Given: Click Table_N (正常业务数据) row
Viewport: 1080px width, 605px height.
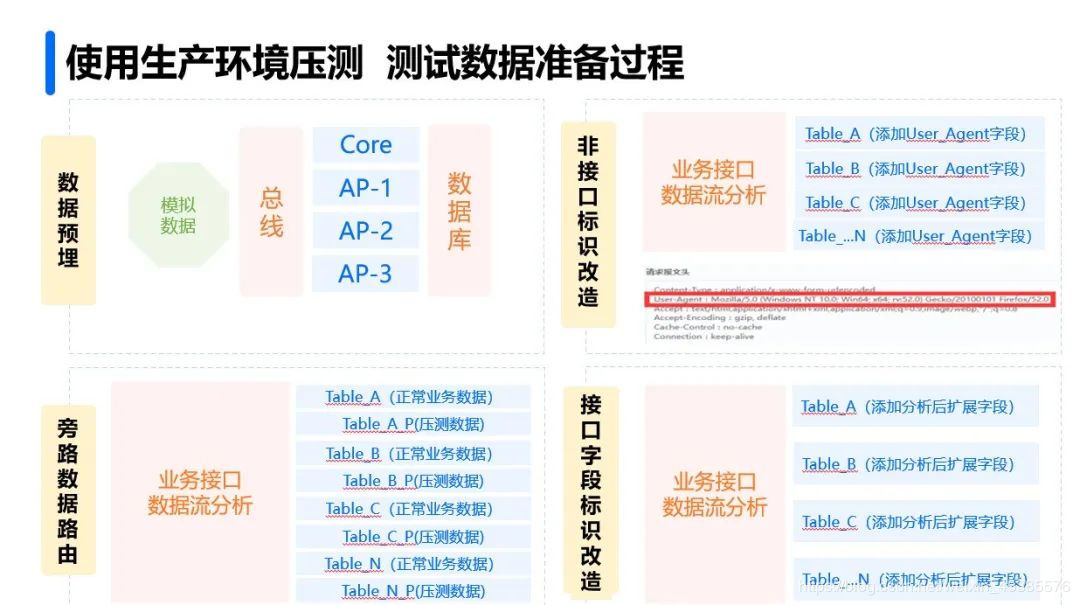Looking at the screenshot, I should tap(413, 564).
